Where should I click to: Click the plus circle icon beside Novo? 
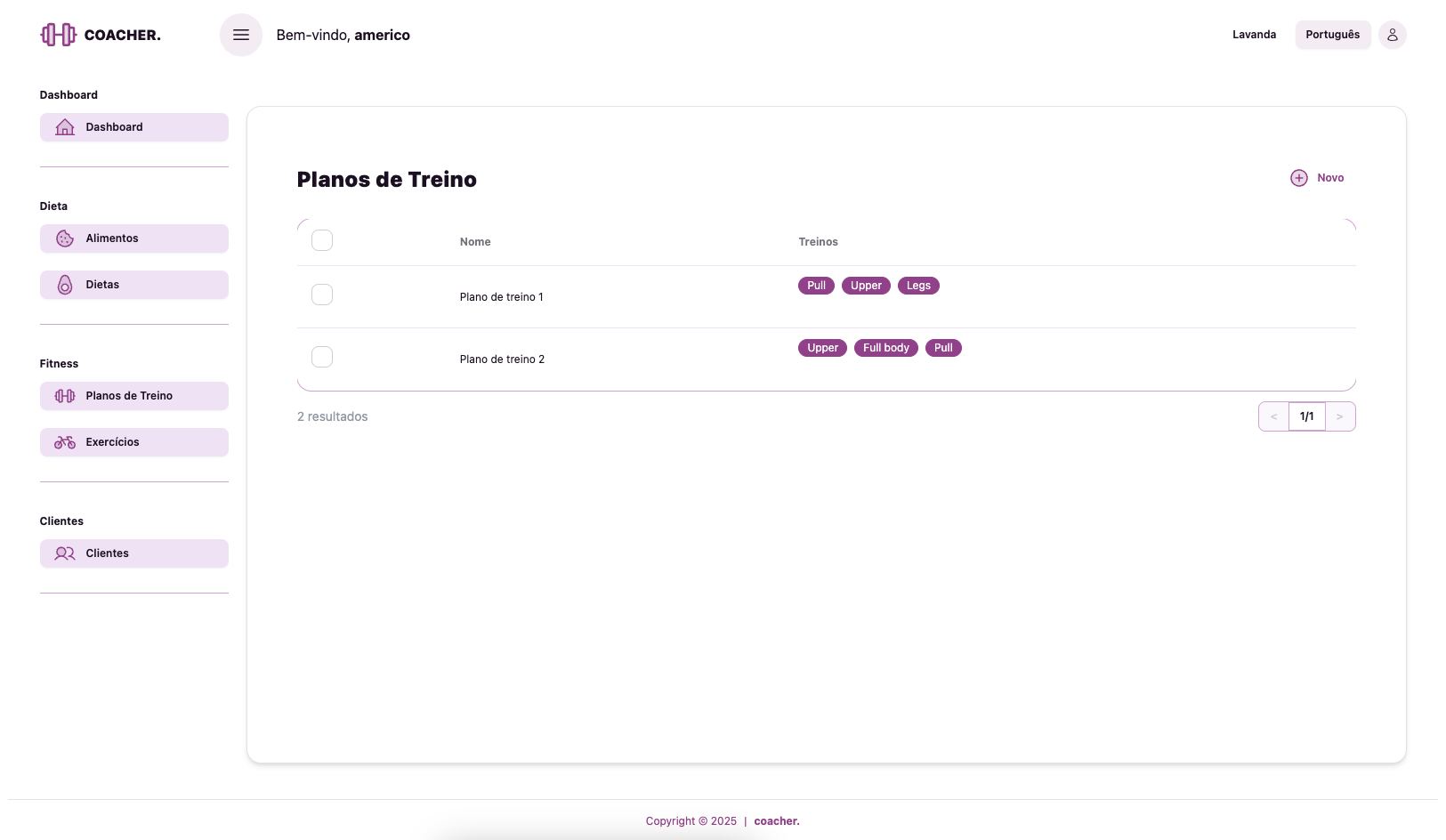pyautogui.click(x=1299, y=178)
